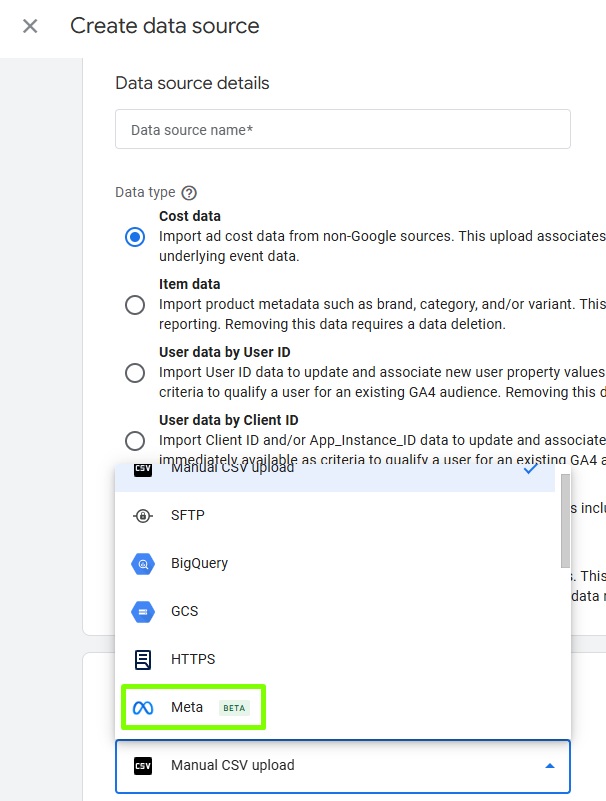Select the Cost data radio button
This screenshot has width=606, height=801.
point(135,237)
